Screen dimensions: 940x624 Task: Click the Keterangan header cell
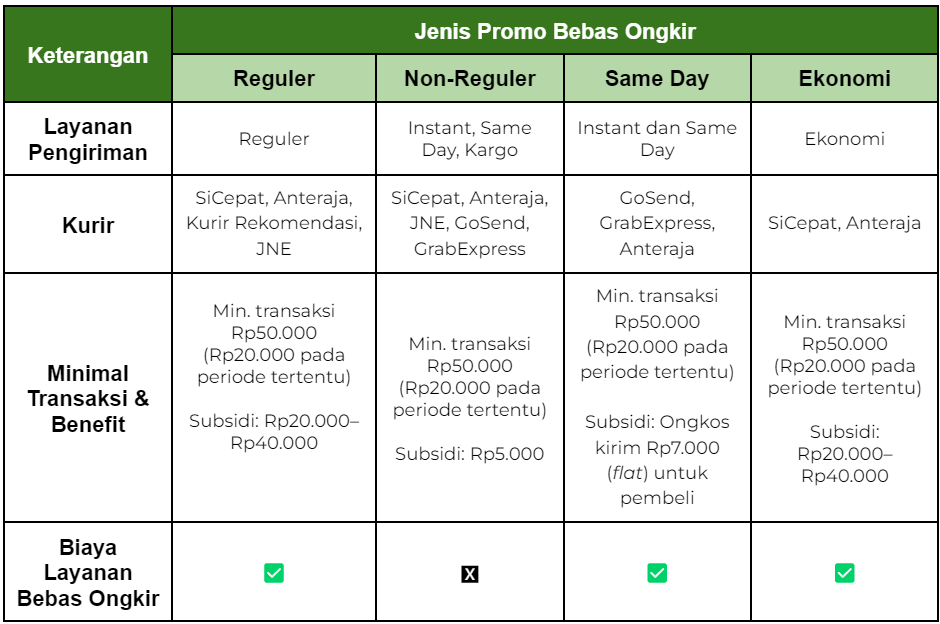click(x=88, y=55)
